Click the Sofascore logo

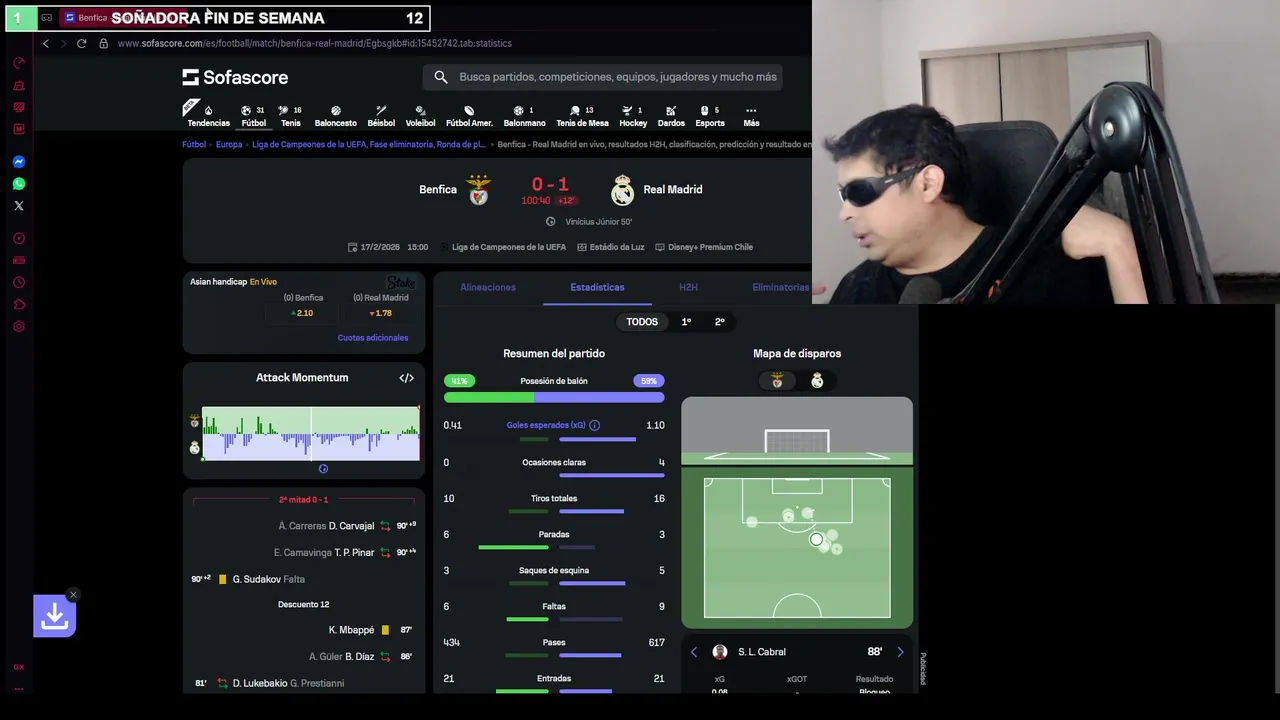[235, 77]
